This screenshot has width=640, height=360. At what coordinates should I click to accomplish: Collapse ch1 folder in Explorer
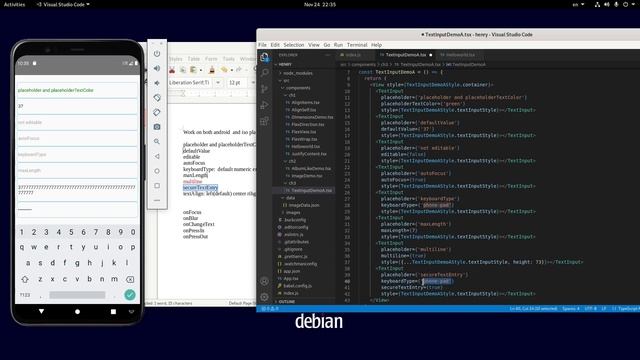click(x=292, y=95)
